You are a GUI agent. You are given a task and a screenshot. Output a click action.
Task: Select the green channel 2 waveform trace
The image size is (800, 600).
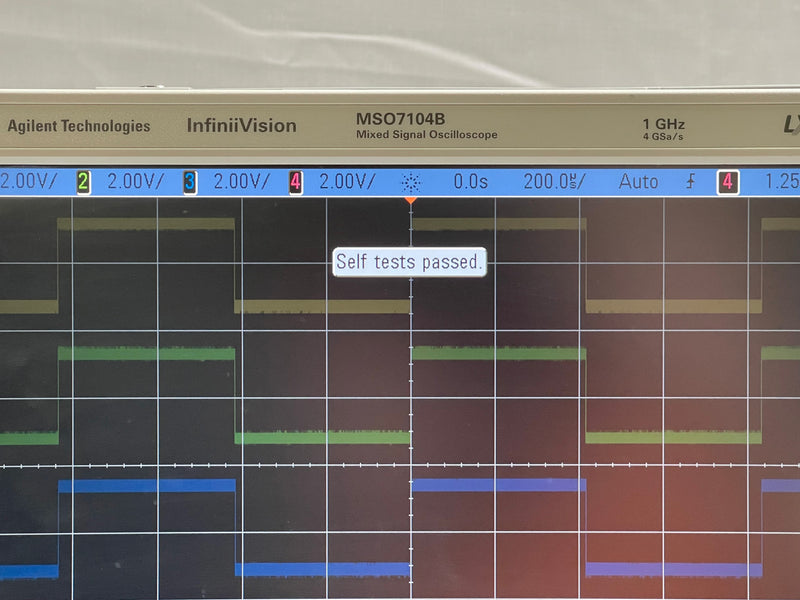146,353
